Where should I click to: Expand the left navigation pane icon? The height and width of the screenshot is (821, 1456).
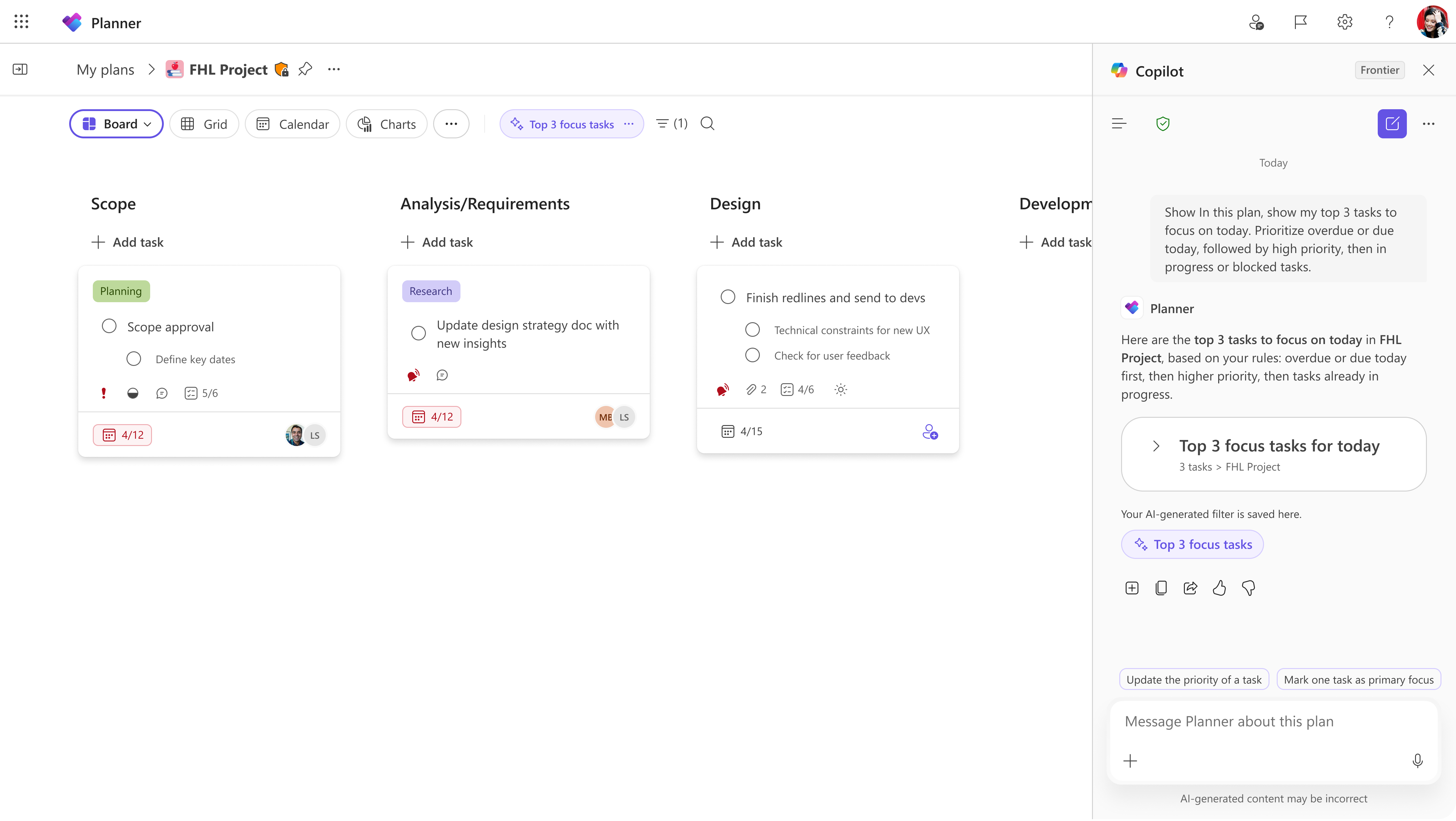click(x=20, y=69)
